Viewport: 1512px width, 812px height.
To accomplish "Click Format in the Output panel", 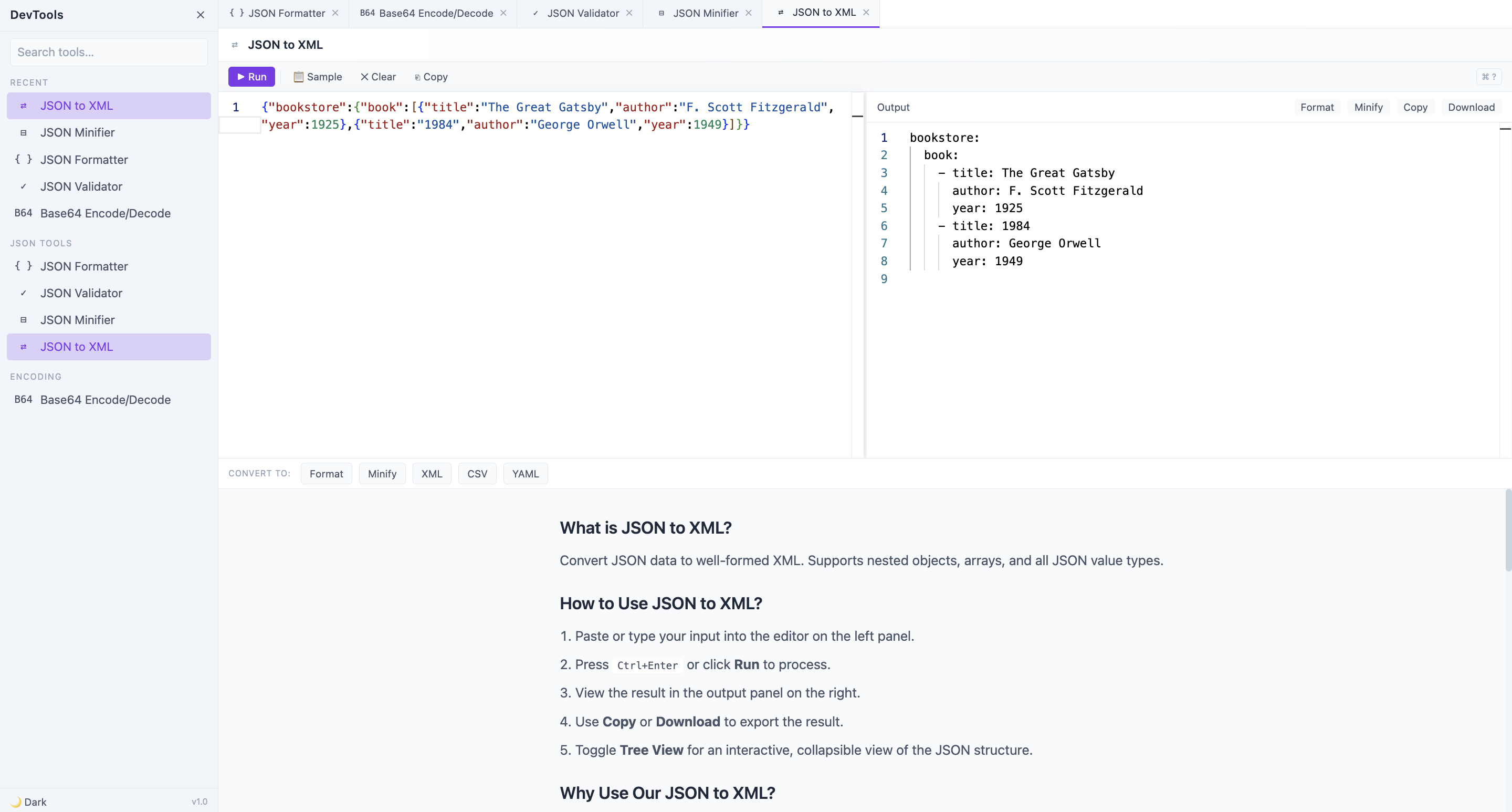I will [1317, 107].
